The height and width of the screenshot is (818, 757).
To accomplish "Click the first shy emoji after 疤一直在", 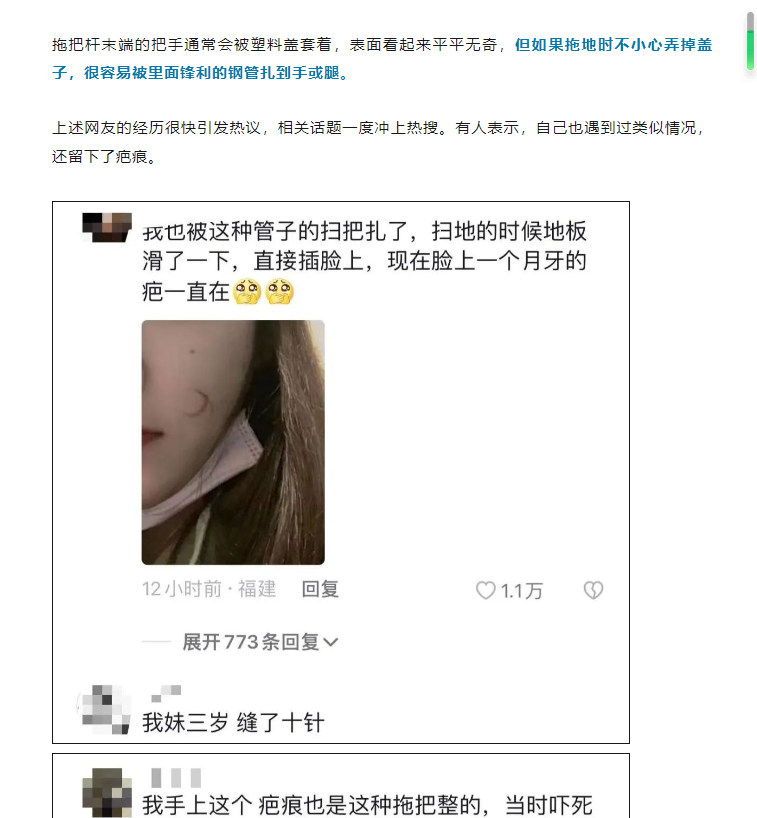I will (247, 292).
